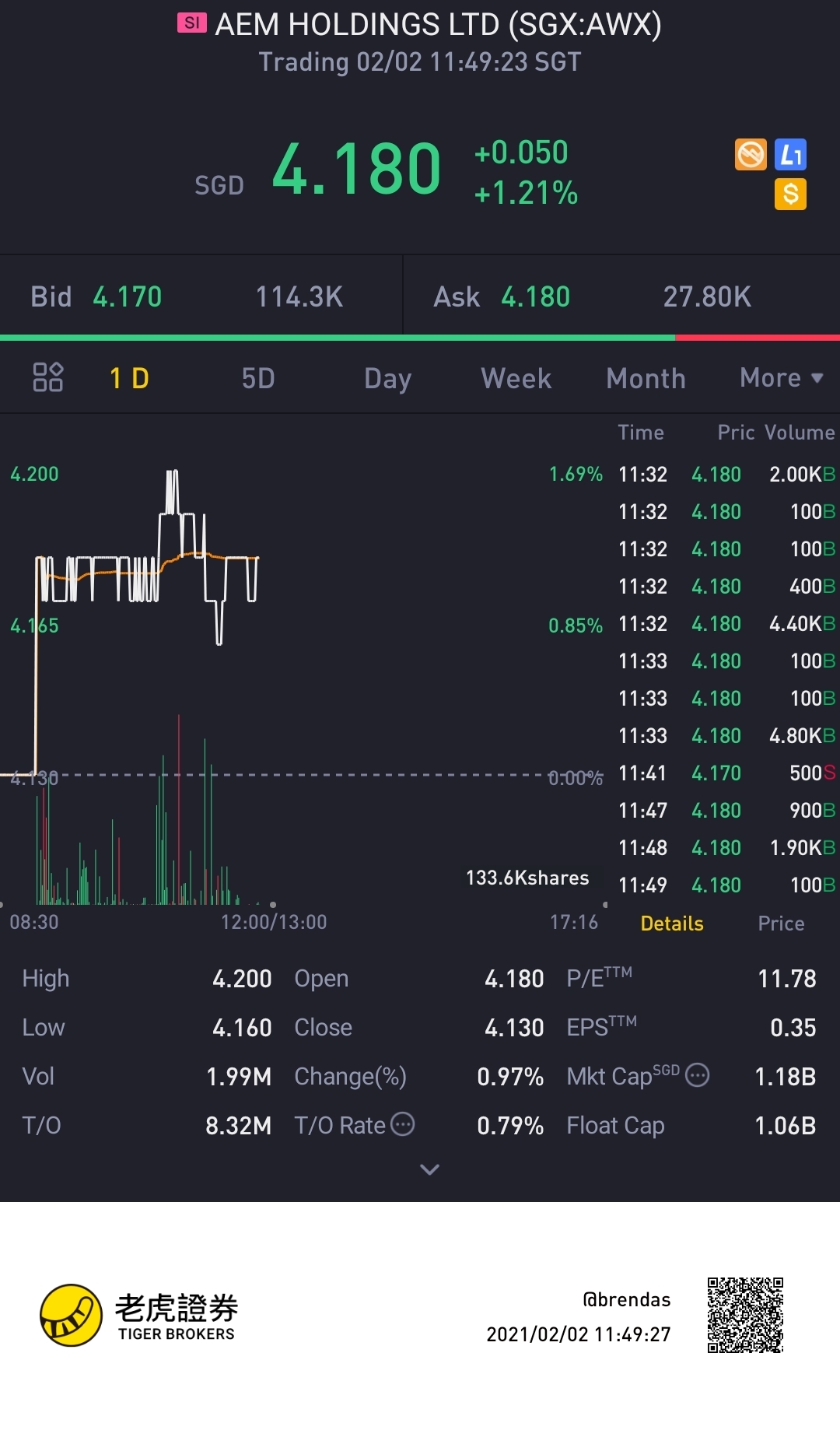
Task: Tap the info icon next to T/O Rate
Action: 402,1124
